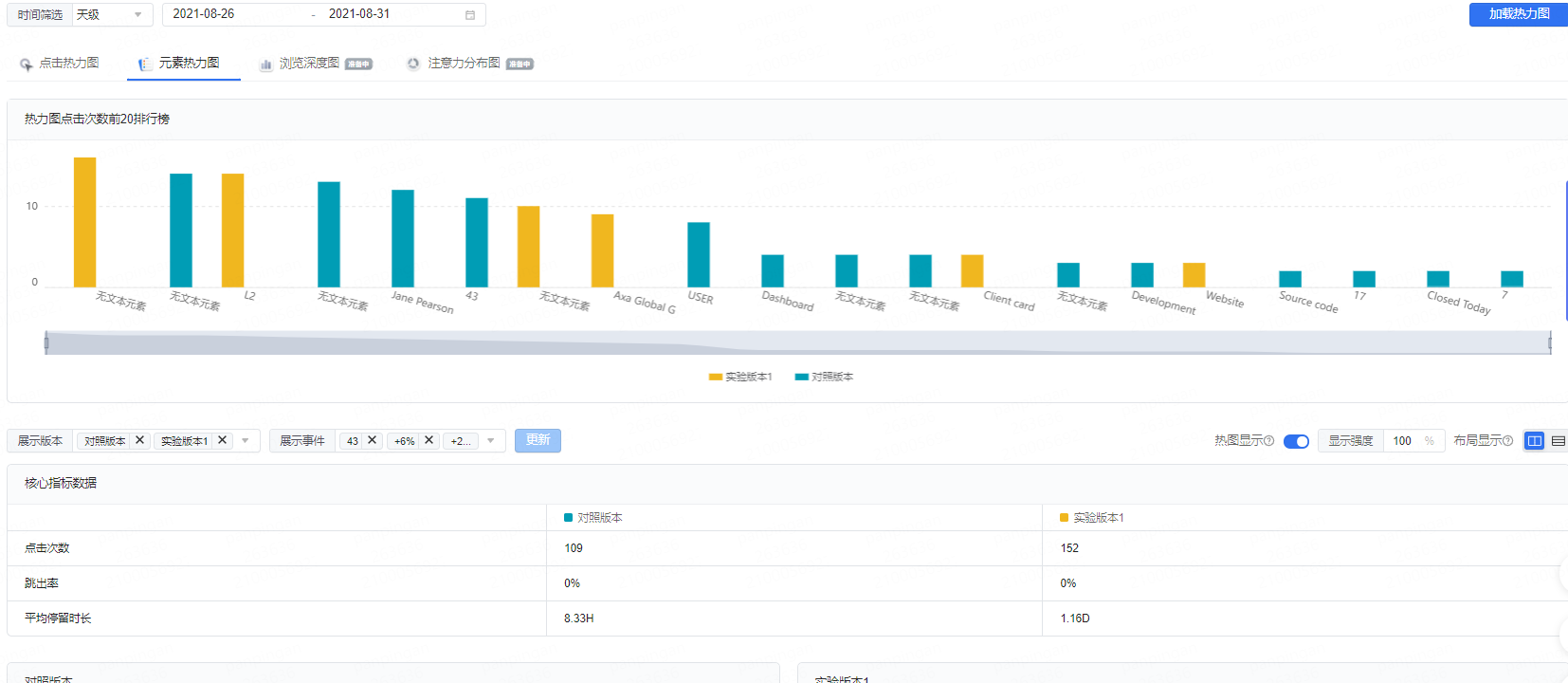Click the Jane Pearson teal bar

point(403,238)
